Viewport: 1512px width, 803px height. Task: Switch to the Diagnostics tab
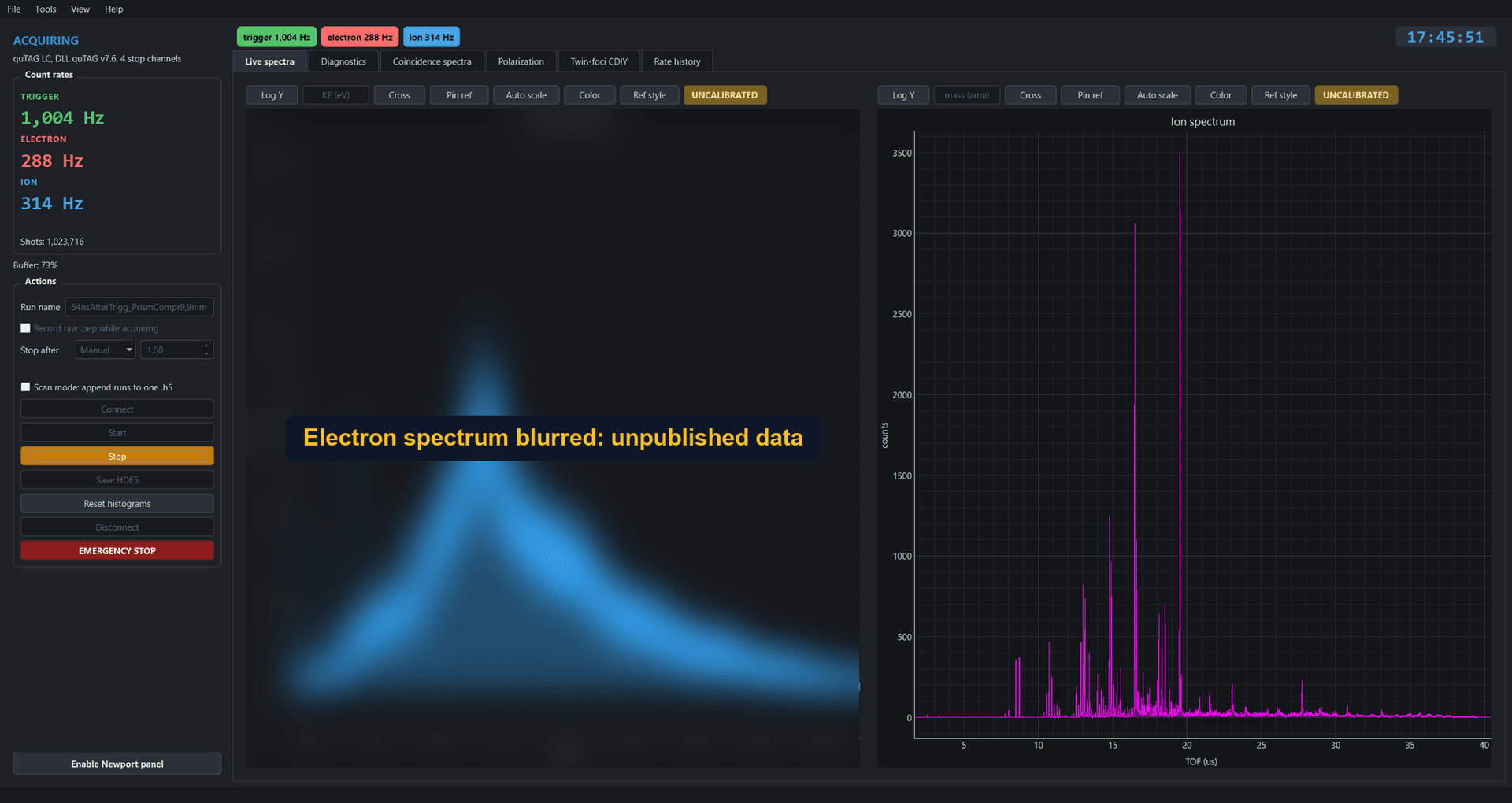coord(343,61)
